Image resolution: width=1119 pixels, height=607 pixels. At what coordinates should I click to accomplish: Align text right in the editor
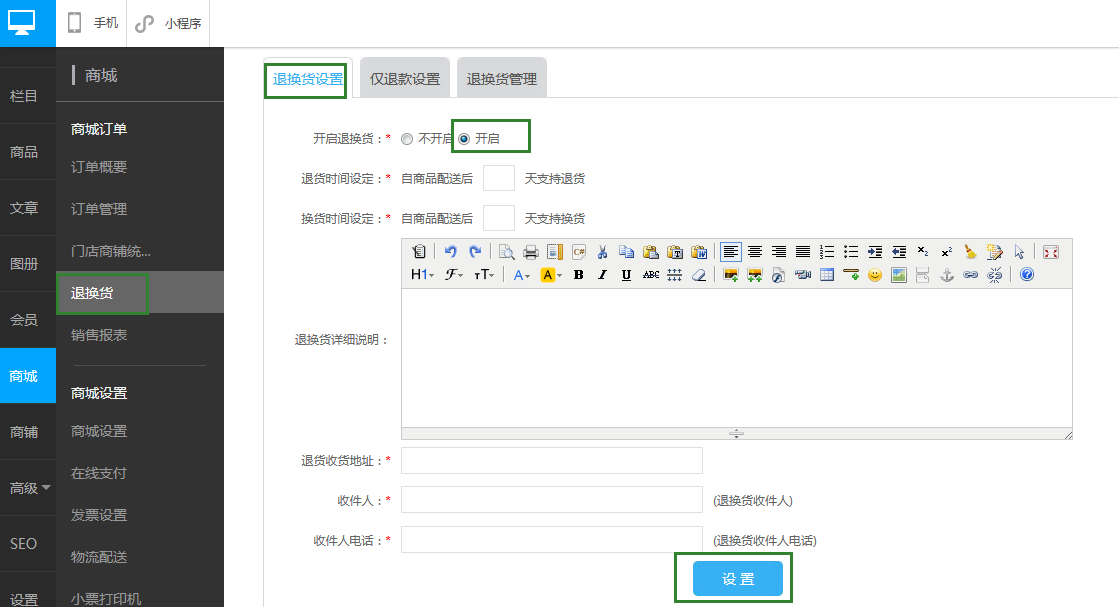point(779,252)
